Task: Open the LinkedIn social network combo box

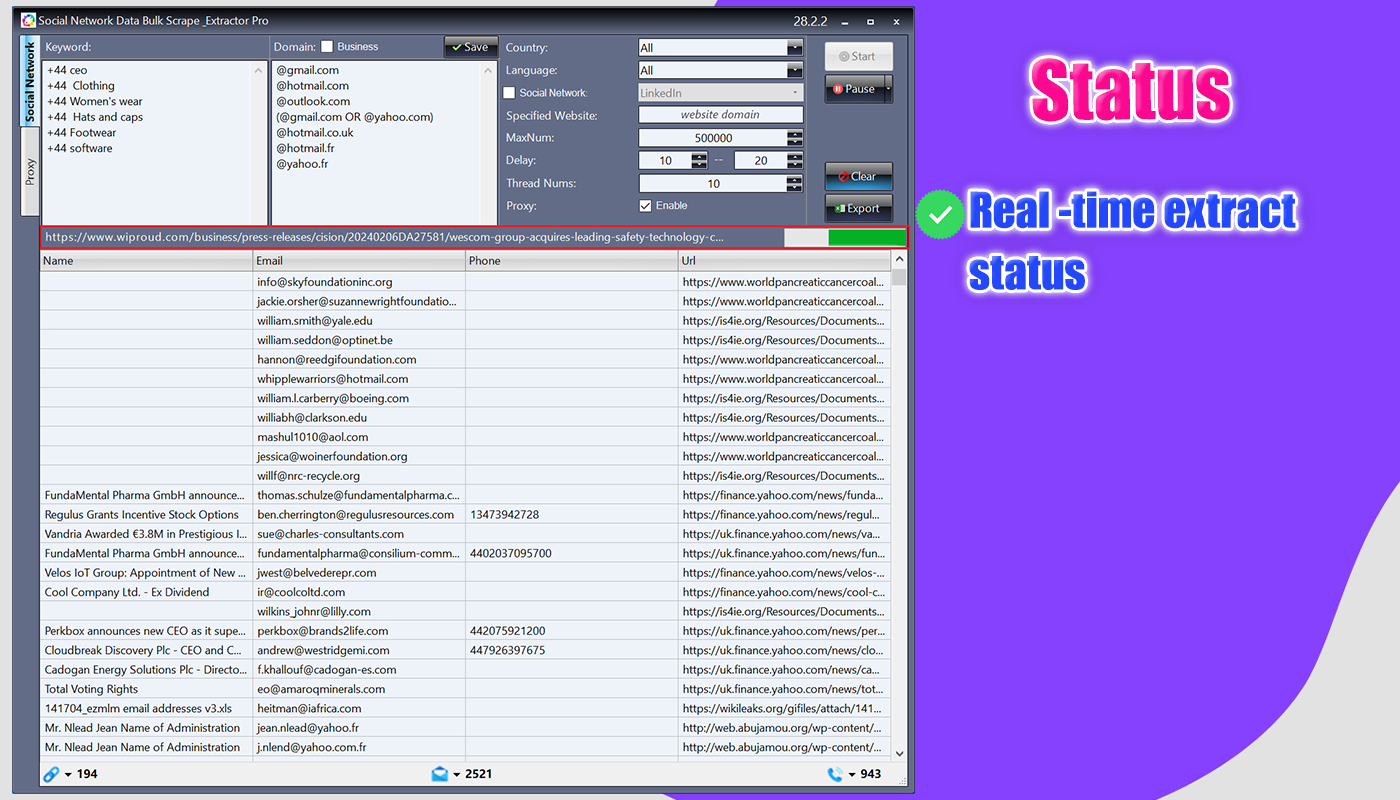Action: click(x=721, y=93)
